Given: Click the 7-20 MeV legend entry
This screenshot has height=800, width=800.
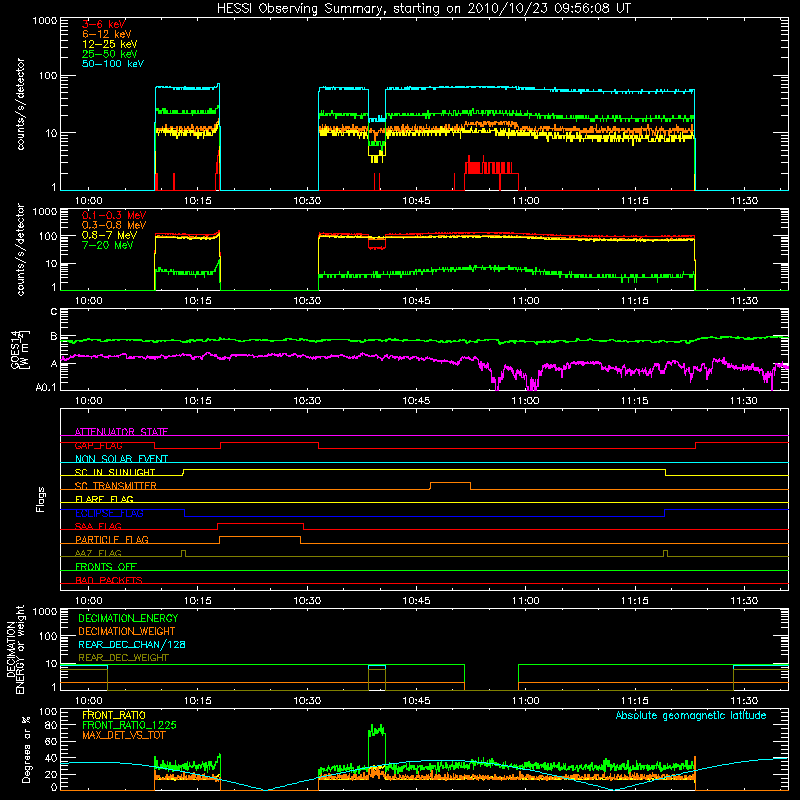Looking at the screenshot, I should [x=108, y=245].
